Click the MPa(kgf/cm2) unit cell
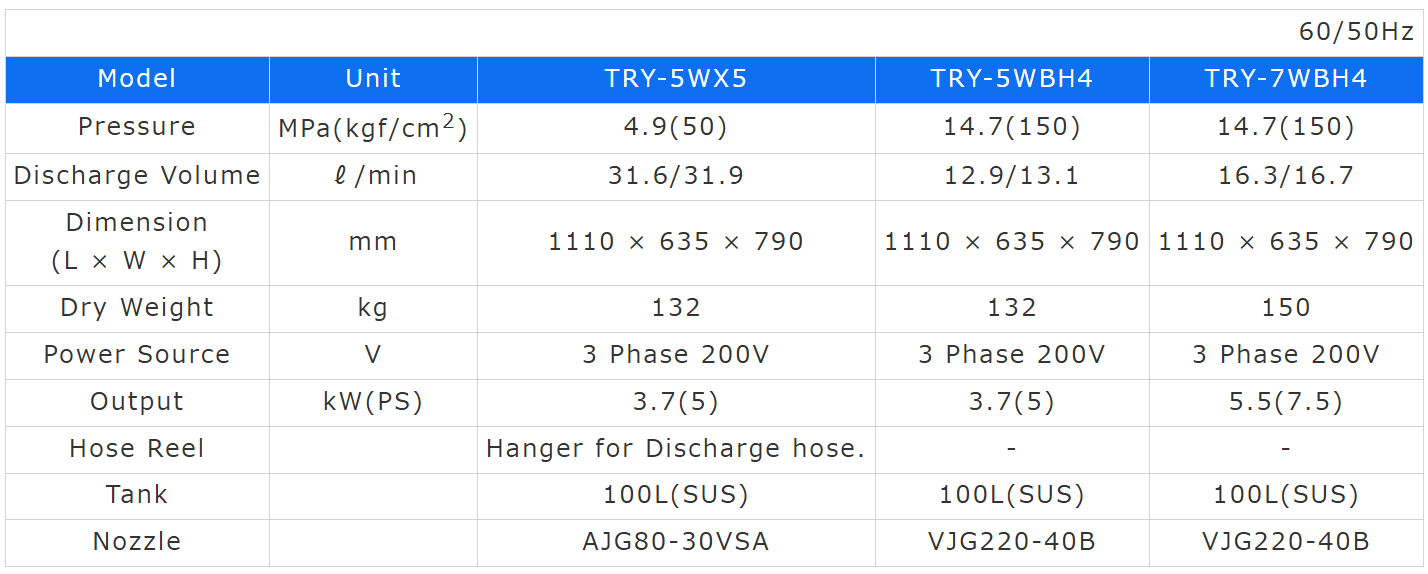 point(373,127)
